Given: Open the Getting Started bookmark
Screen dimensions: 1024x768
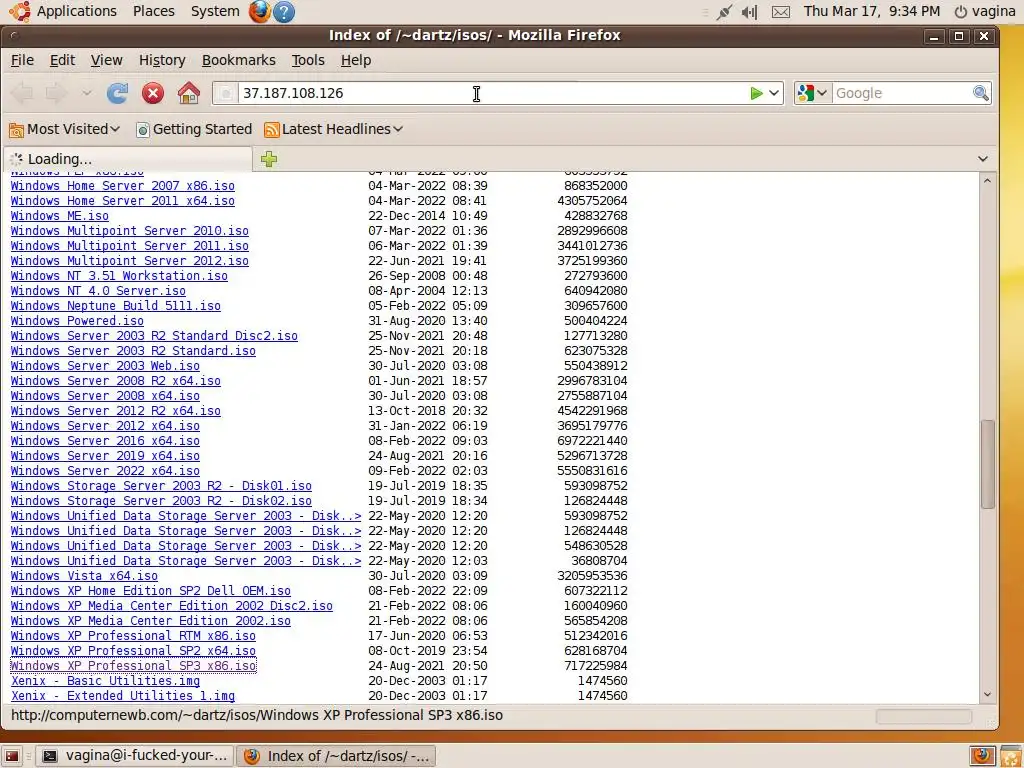Looking at the screenshot, I should 194,129.
